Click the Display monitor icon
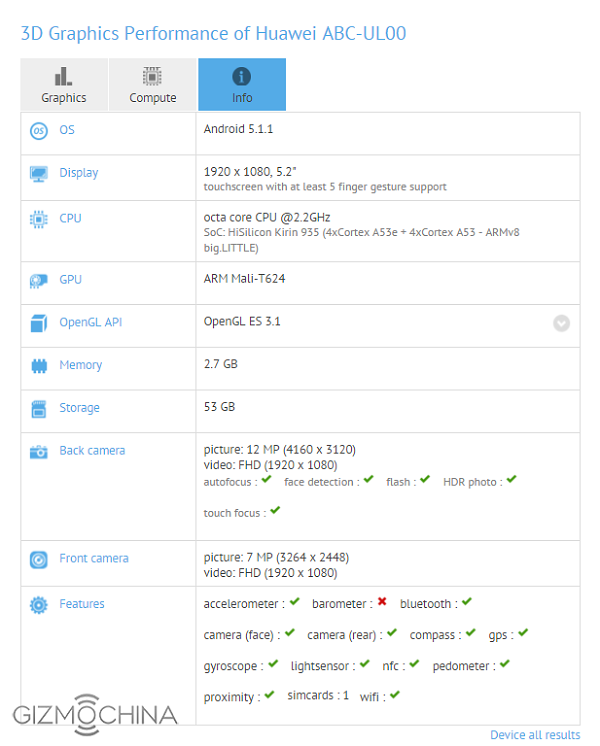The height and width of the screenshot is (746, 600). pos(39,174)
